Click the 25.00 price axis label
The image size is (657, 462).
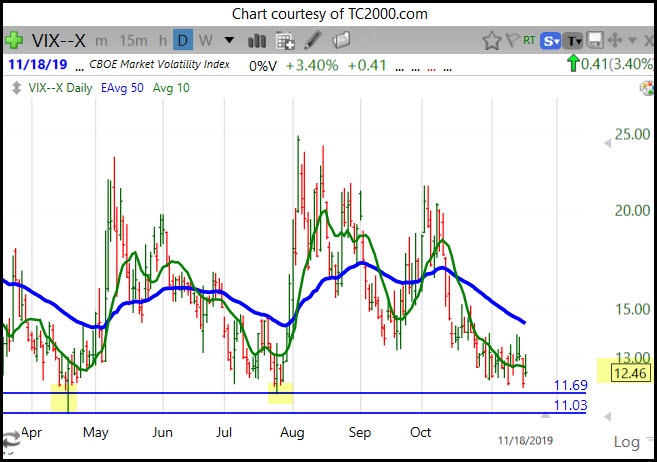coord(632,134)
